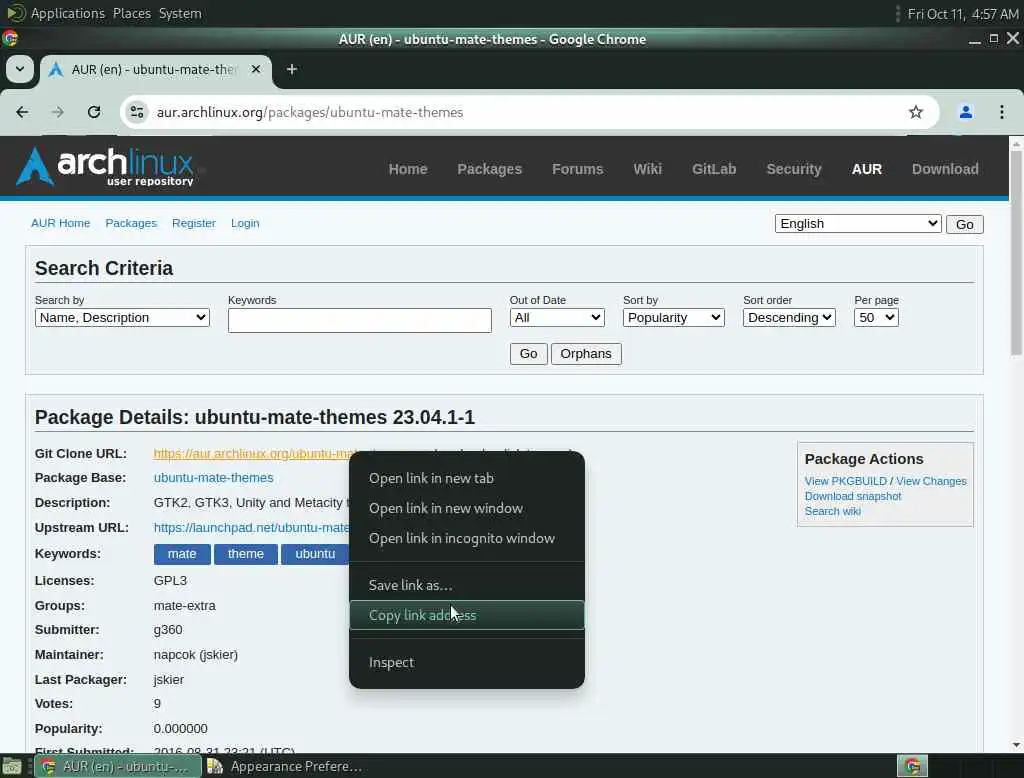The image size is (1024, 778).
Task: Select the AUR Chrome window in taskbar
Action: coord(118,766)
